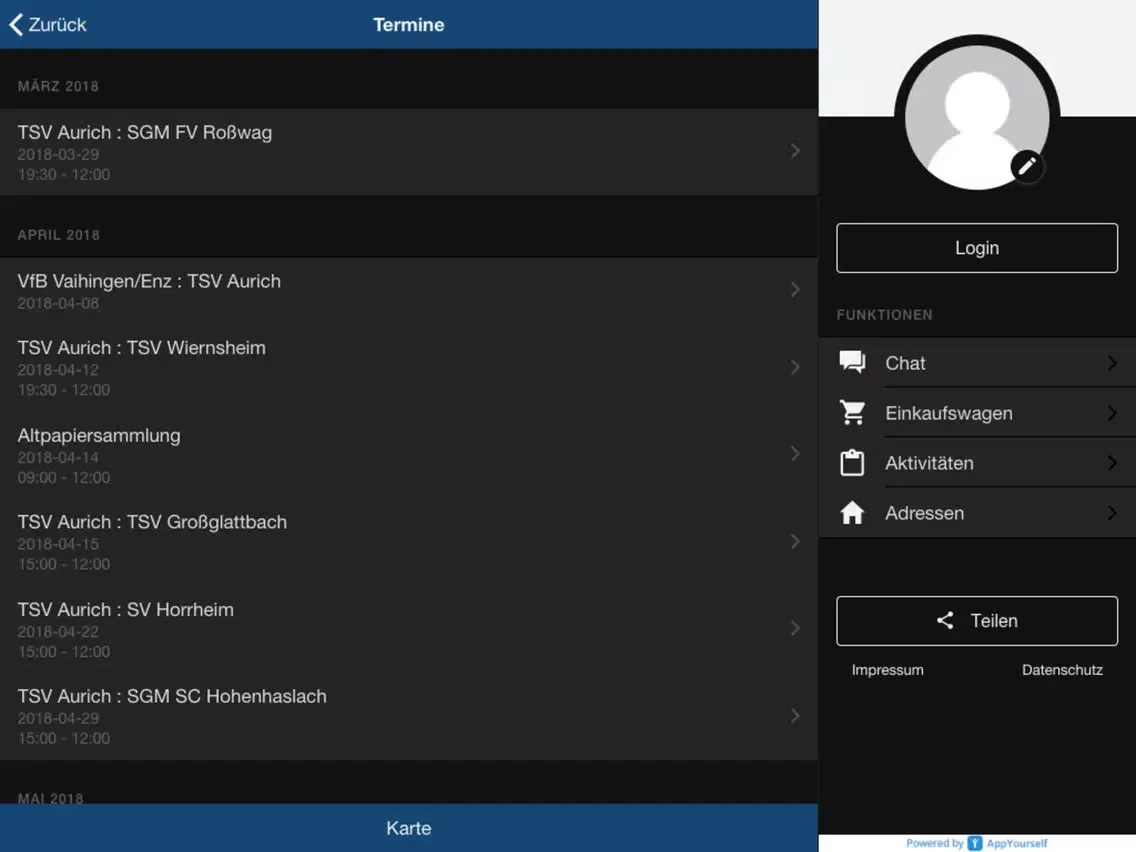Open the Datenschutz link
This screenshot has height=852, width=1136.
pos(1062,670)
